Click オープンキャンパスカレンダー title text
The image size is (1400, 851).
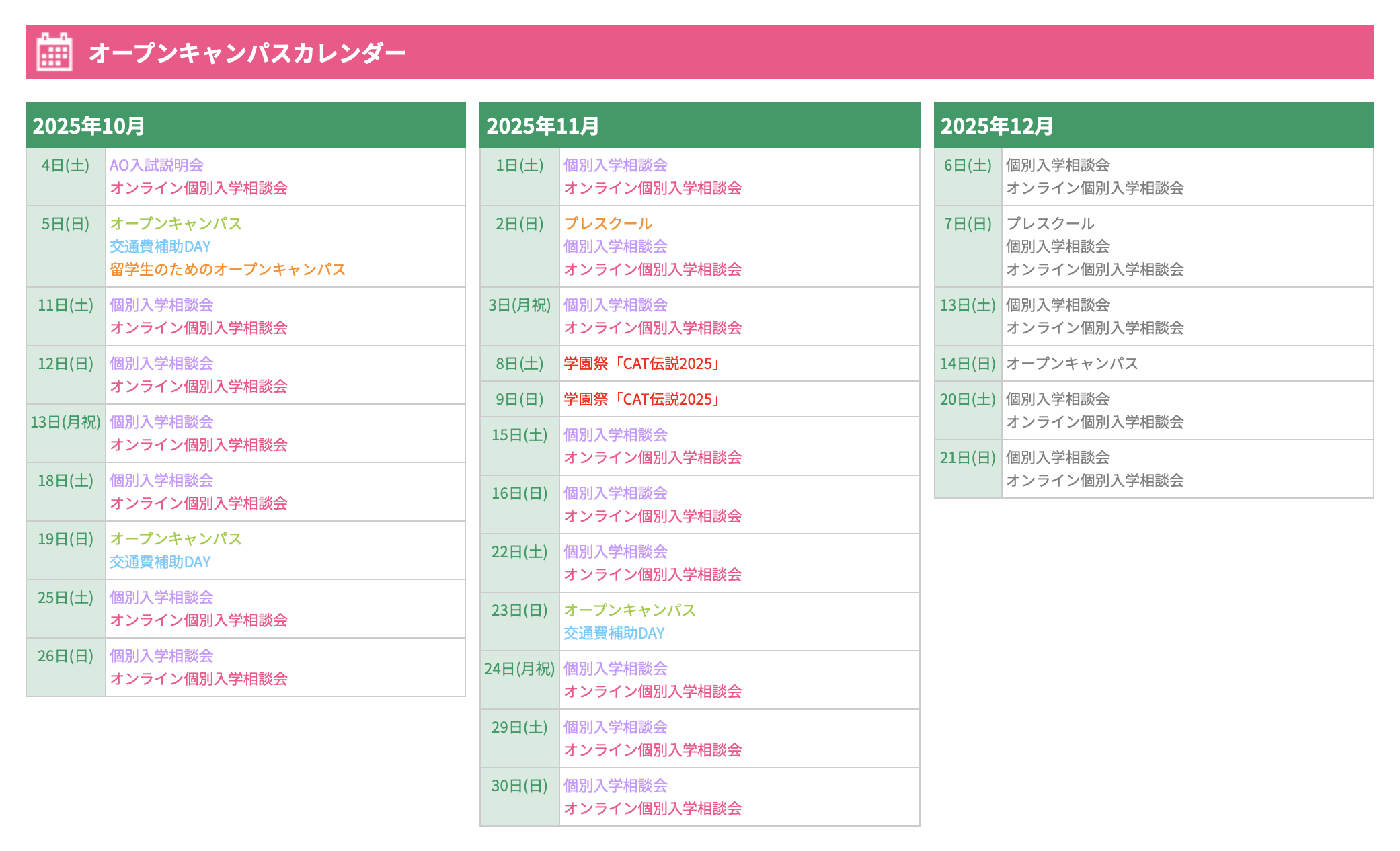point(247,52)
